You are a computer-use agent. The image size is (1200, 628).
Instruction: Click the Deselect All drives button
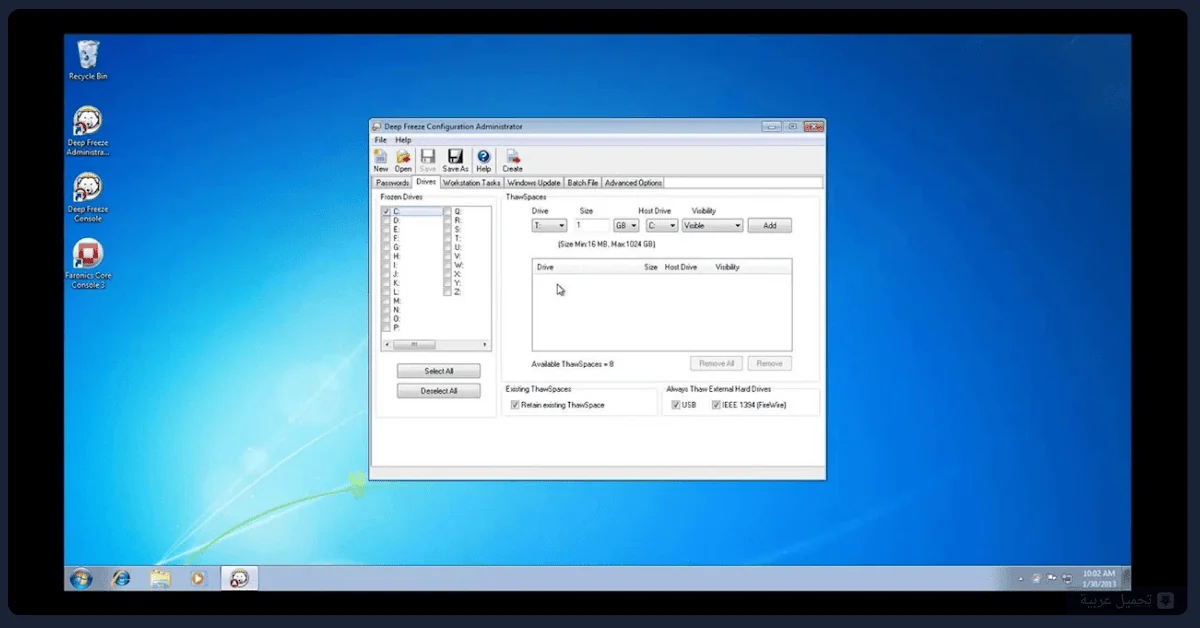tap(439, 391)
